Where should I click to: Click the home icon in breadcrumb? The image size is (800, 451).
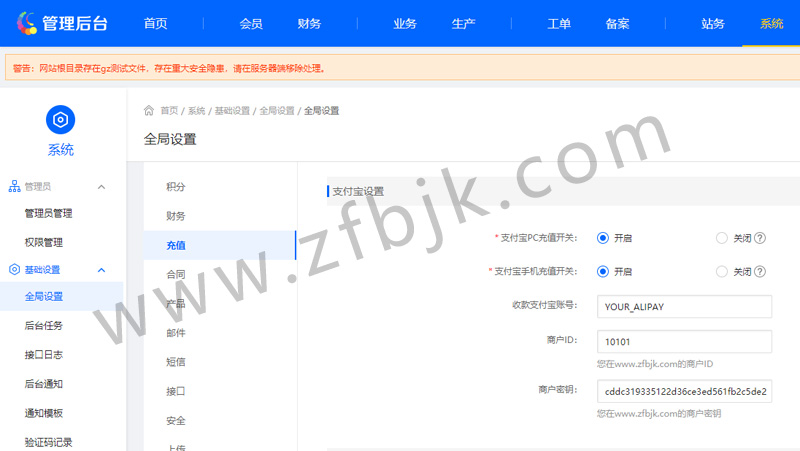click(148, 110)
